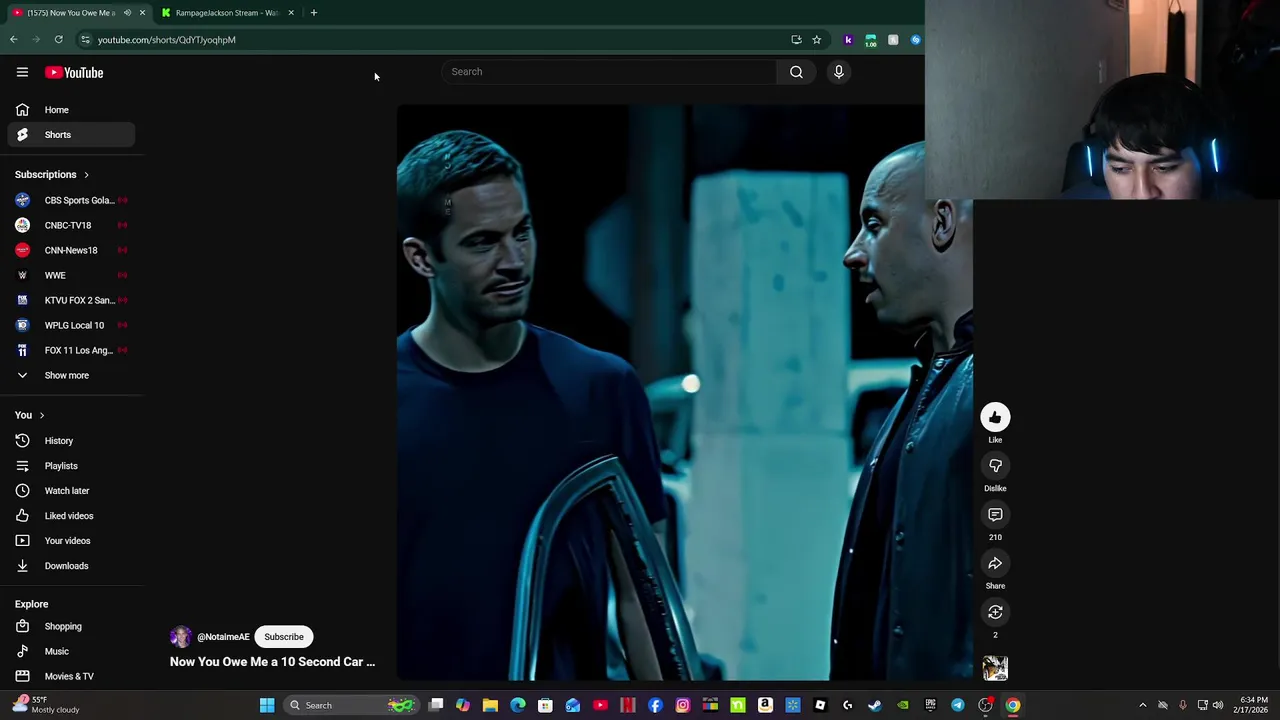Screen dimensions: 1280x720
Task: Open the purple K extension in the toolbar
Action: (x=848, y=40)
